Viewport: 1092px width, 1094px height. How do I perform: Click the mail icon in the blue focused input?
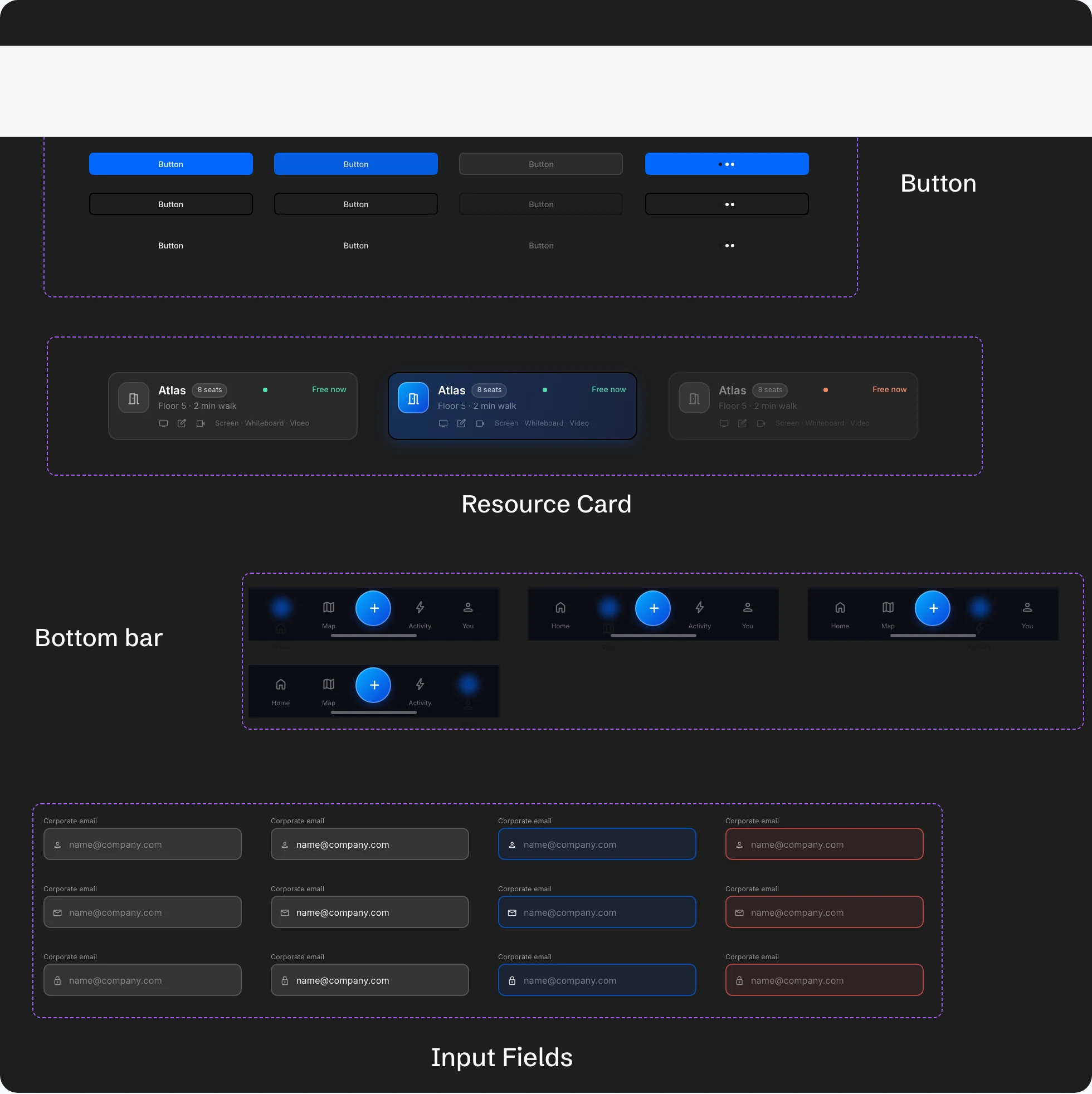512,913
